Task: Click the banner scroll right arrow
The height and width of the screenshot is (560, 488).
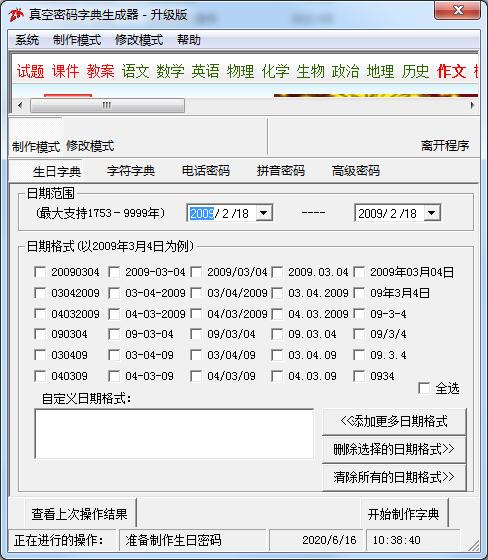Action: click(472, 105)
